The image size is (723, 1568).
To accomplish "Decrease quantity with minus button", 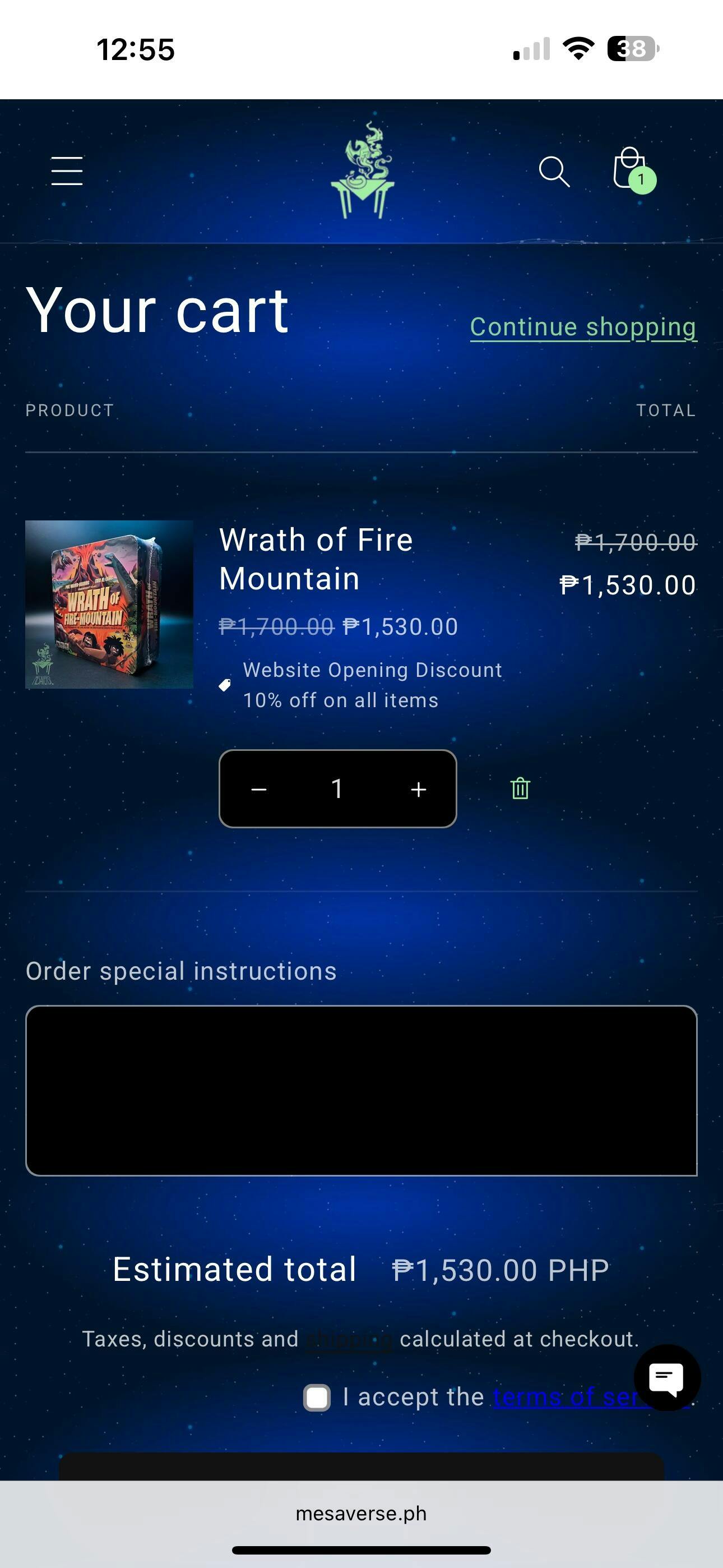I will tap(258, 789).
